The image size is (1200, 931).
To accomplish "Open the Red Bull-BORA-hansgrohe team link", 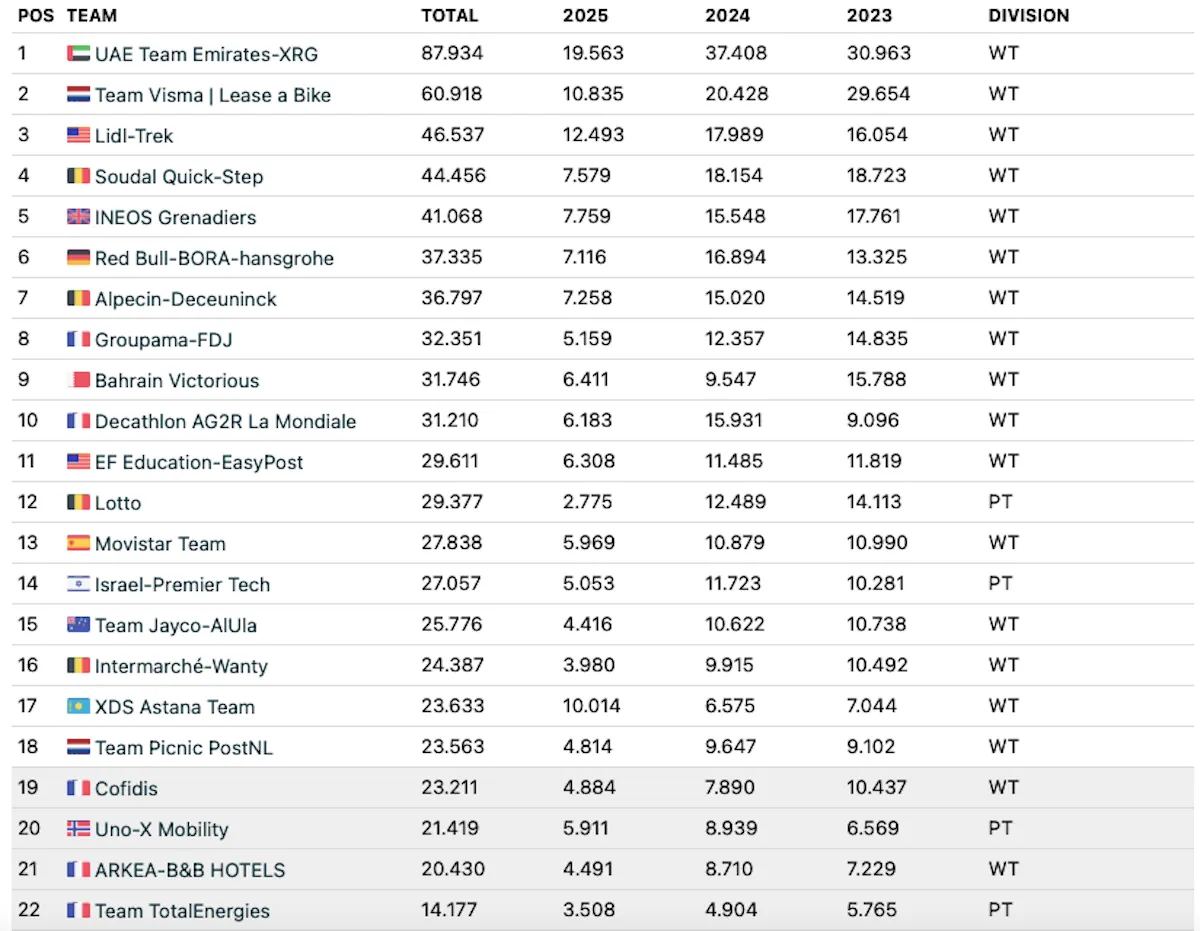I will 214,258.
